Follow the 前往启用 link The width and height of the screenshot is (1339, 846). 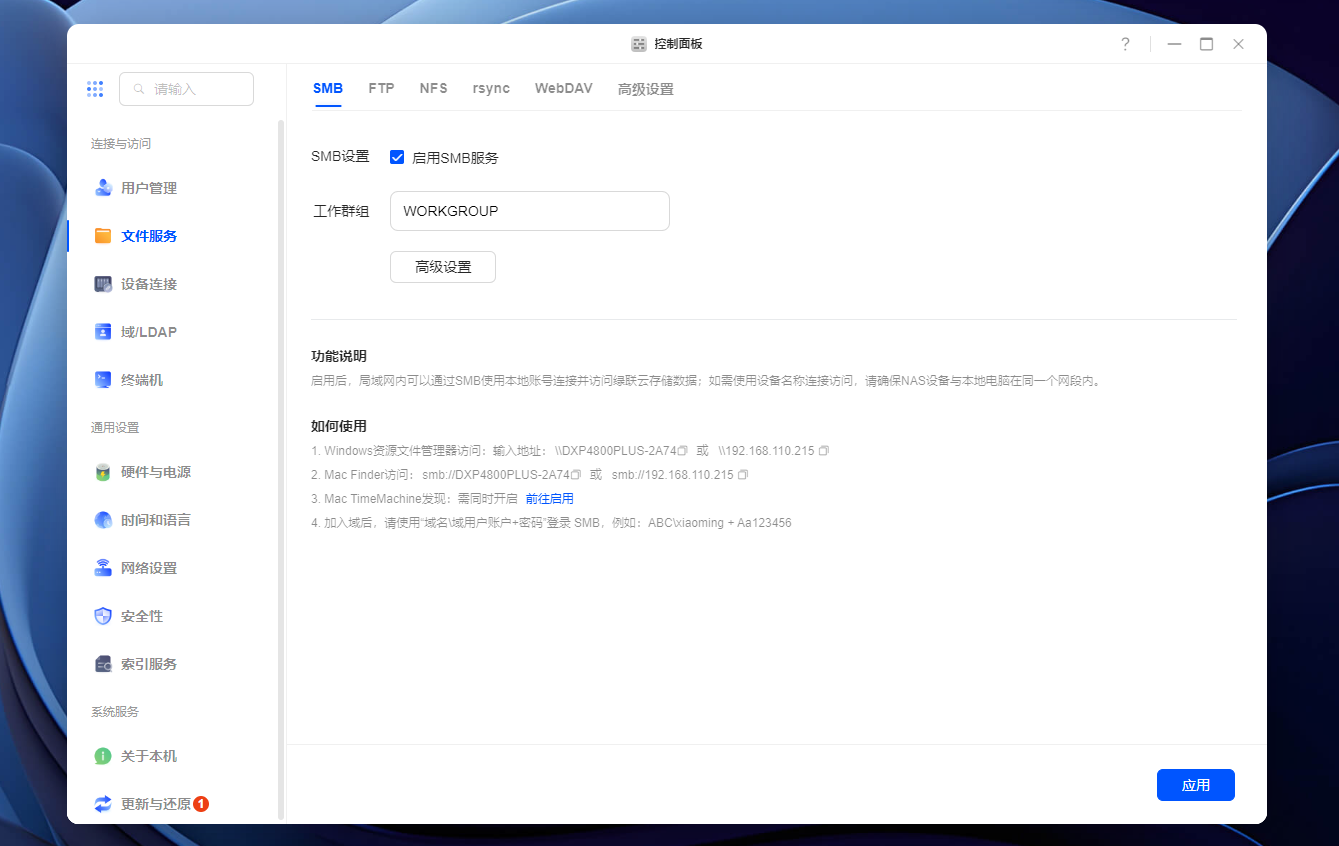click(x=550, y=499)
